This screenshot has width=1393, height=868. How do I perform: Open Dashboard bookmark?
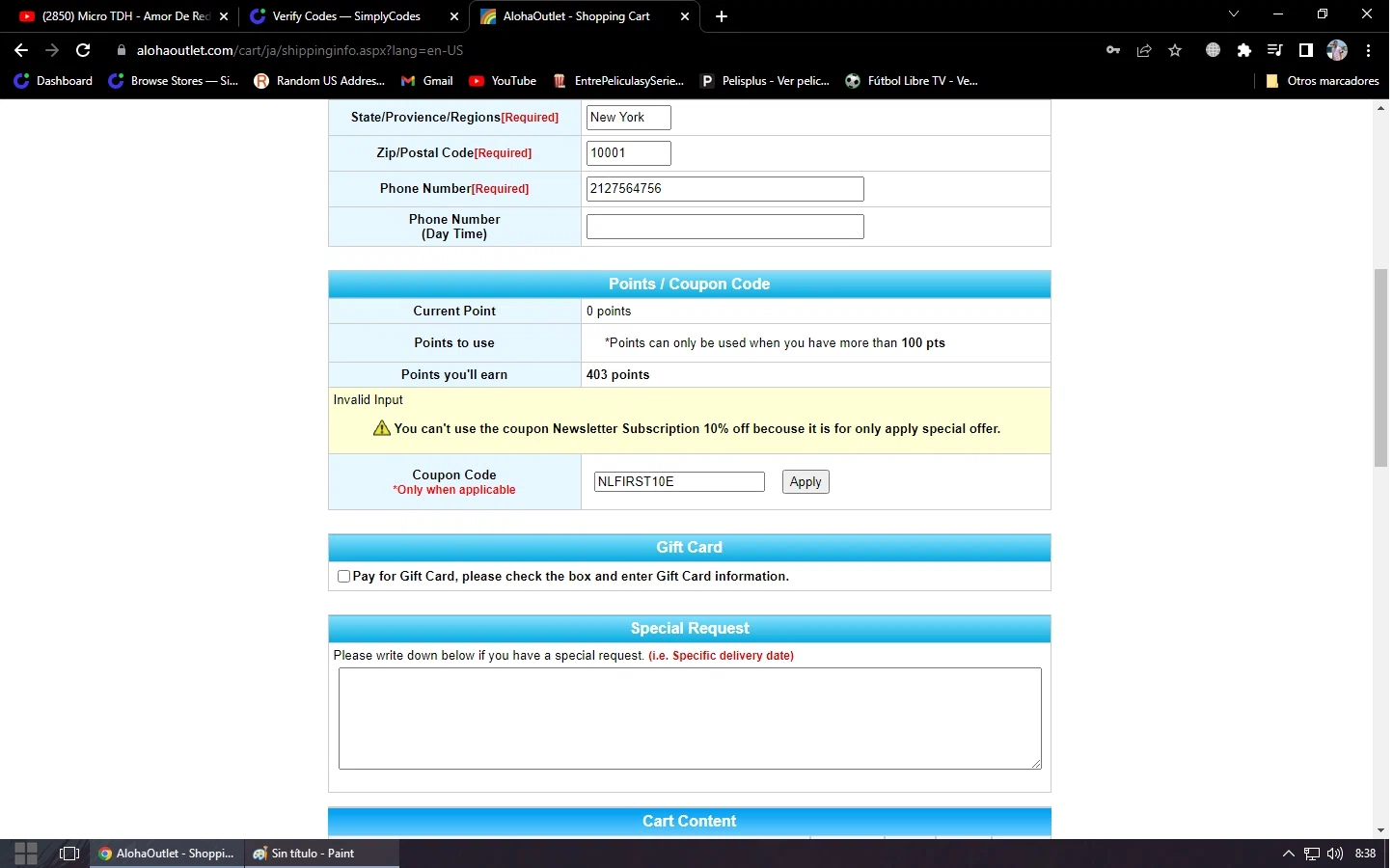[53, 81]
